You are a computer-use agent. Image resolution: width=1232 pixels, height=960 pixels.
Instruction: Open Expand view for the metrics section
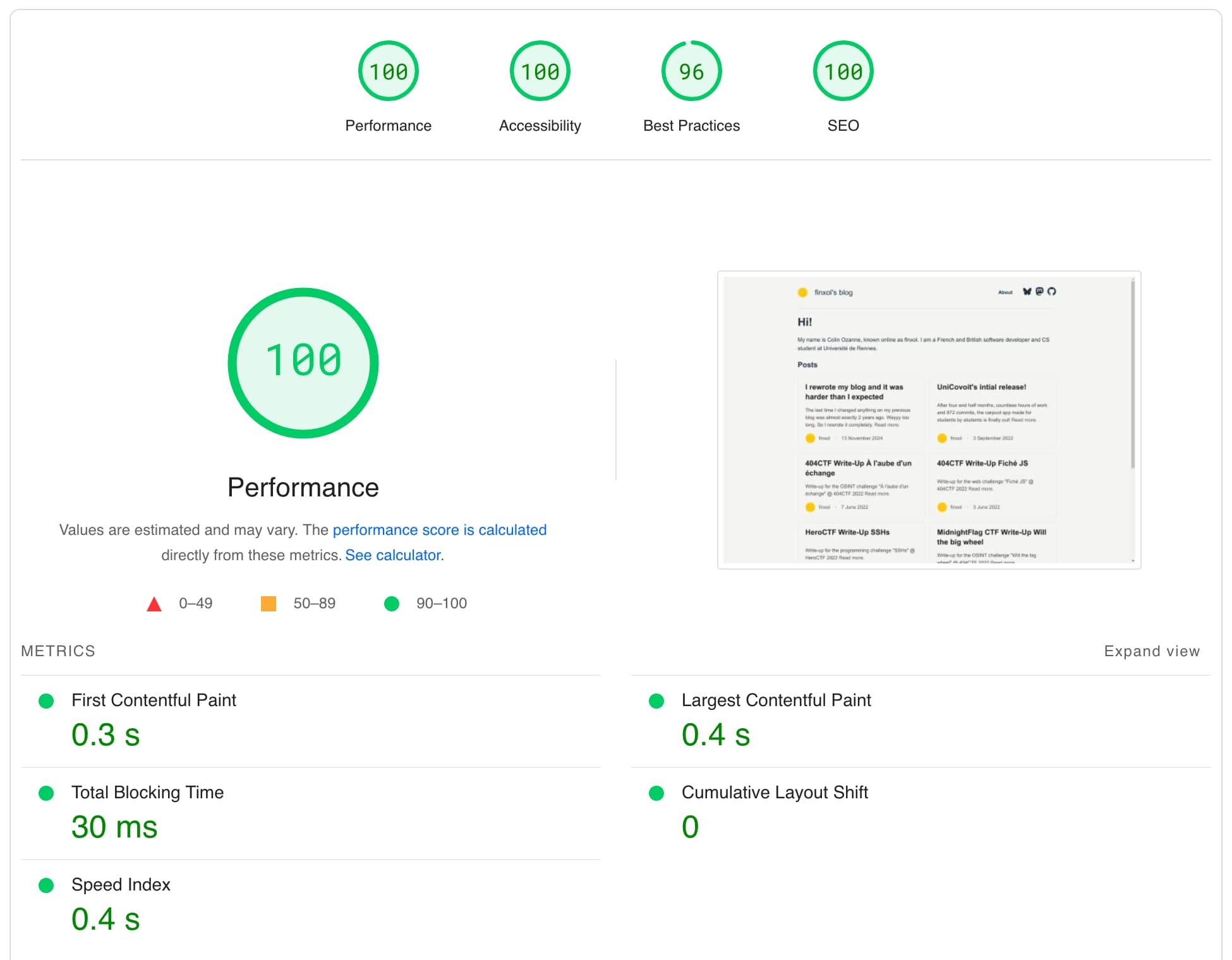(1152, 651)
